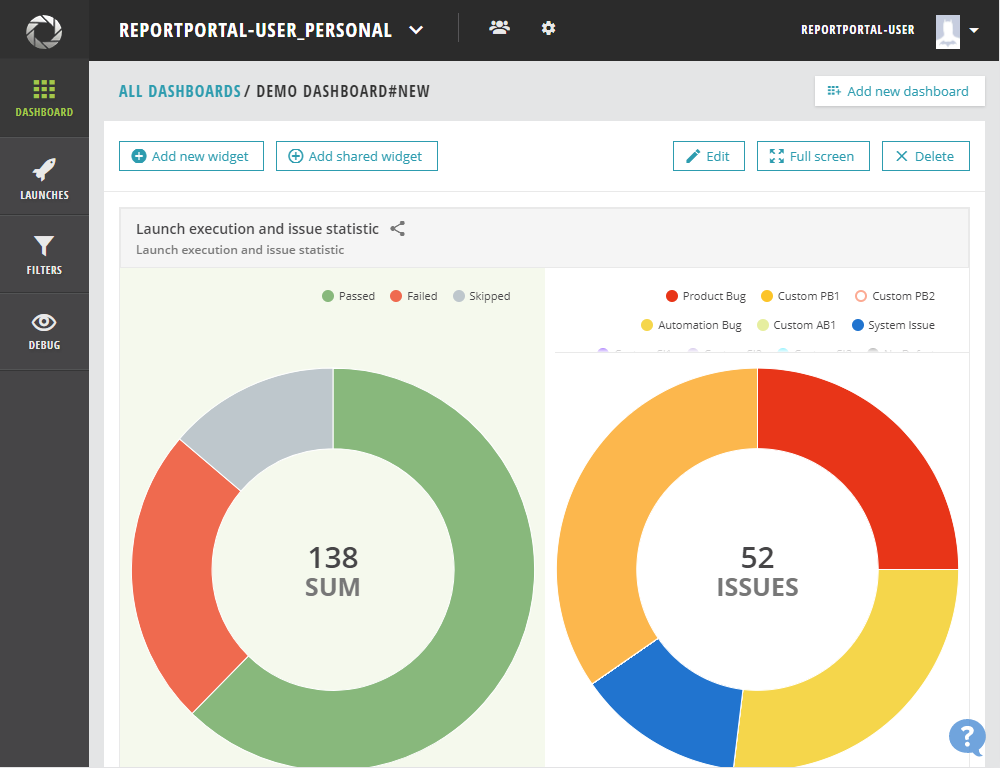Open Debug via the eye icon
The width and height of the screenshot is (1000, 768).
coord(44,321)
